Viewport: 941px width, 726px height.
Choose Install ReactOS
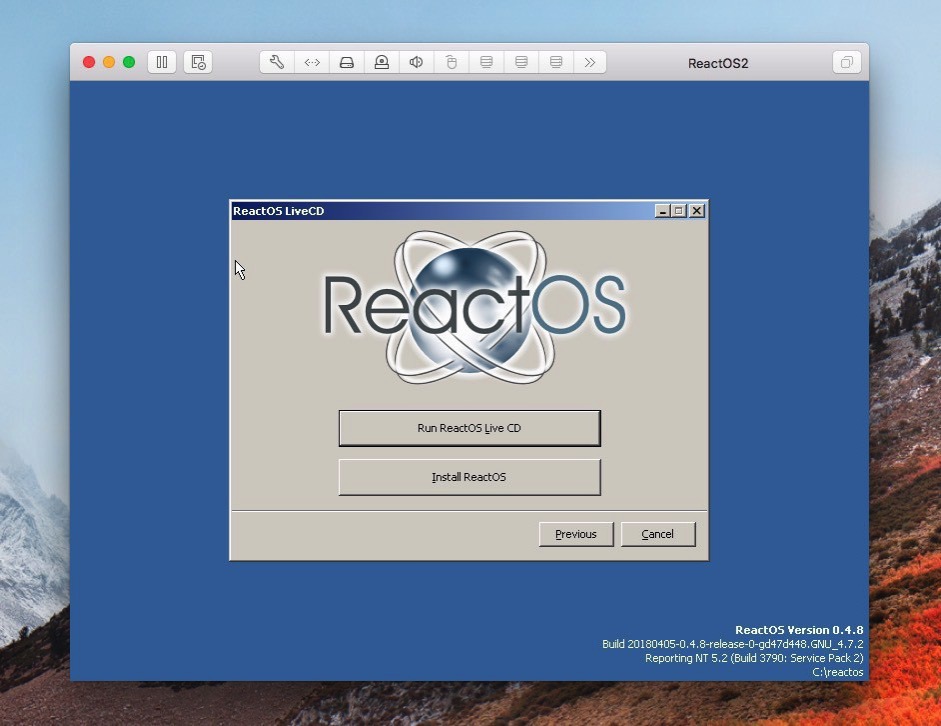[469, 477]
